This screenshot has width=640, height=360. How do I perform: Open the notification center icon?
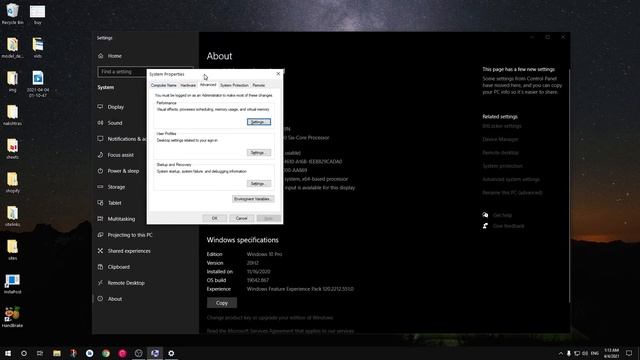(629, 353)
